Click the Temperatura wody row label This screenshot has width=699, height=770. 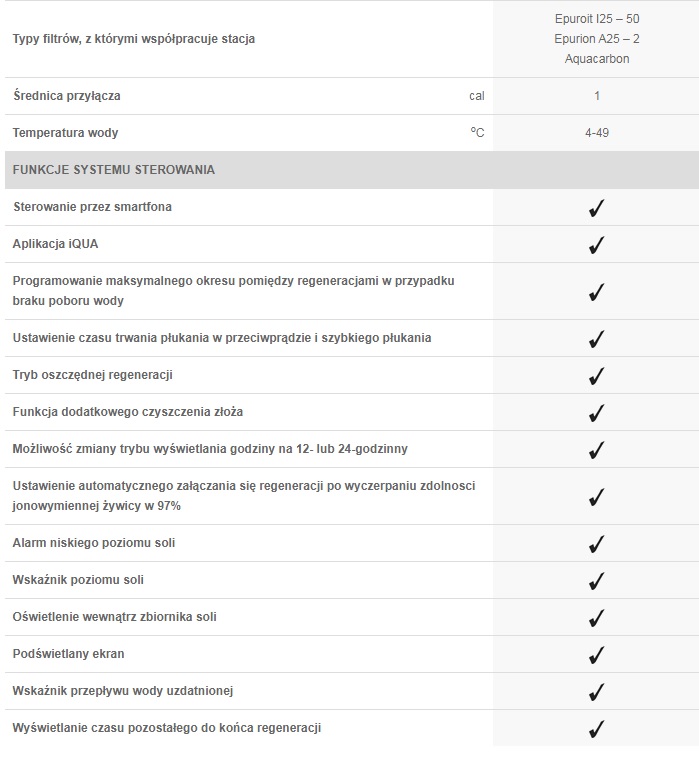point(65,133)
